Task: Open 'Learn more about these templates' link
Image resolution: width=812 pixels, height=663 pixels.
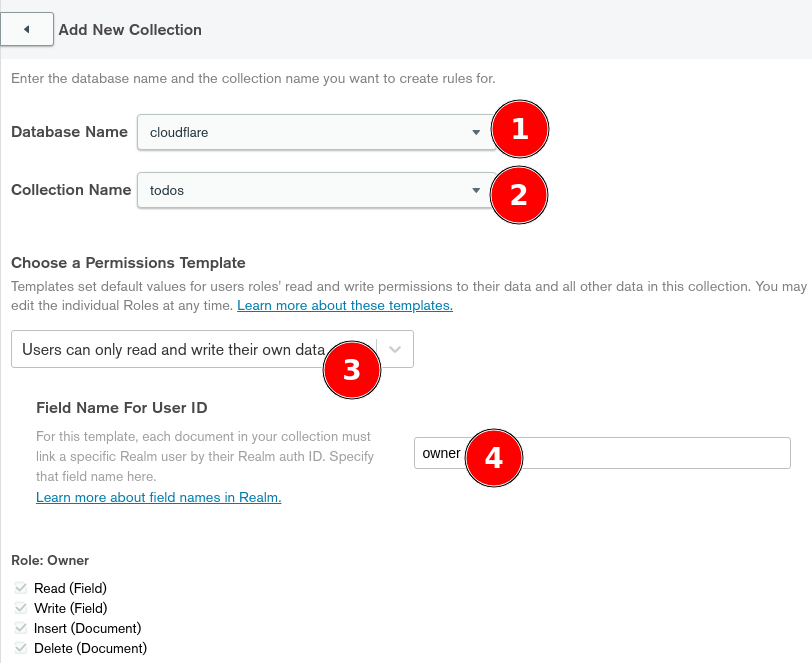Action: [345, 306]
